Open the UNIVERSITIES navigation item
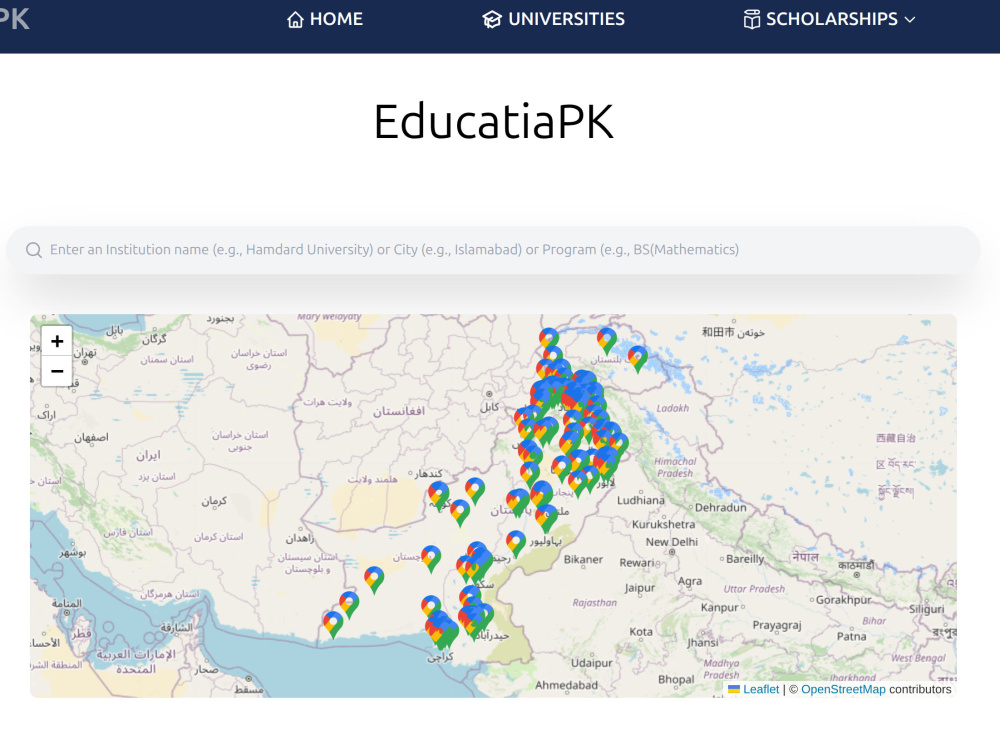This screenshot has height=750, width=1000. 553,19
